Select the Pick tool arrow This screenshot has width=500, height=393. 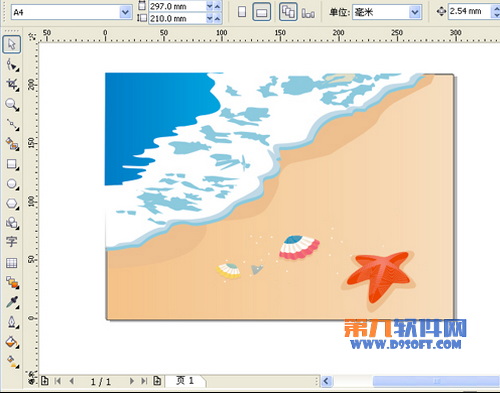(12, 44)
